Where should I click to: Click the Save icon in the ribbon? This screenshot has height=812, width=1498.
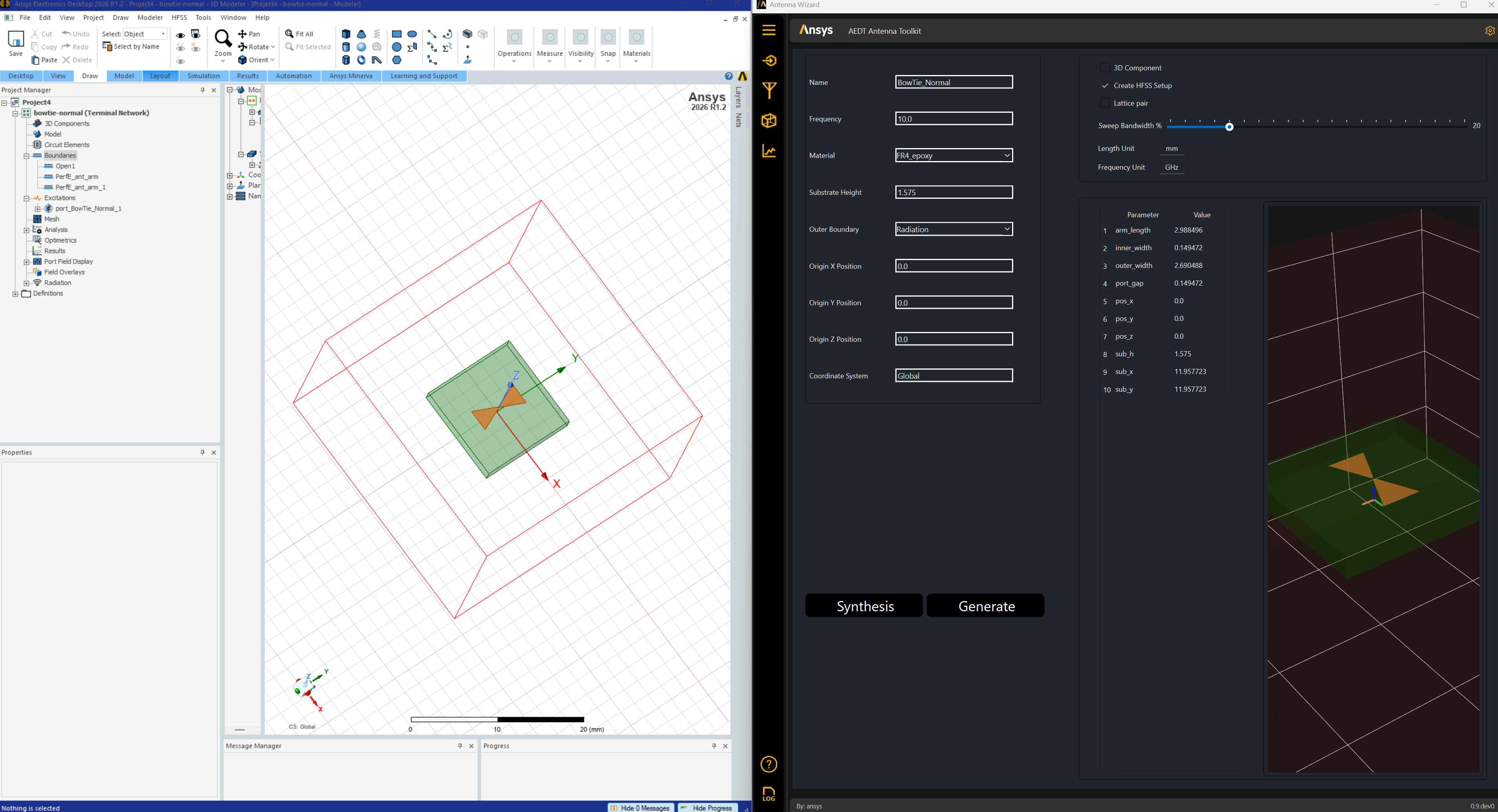16,39
